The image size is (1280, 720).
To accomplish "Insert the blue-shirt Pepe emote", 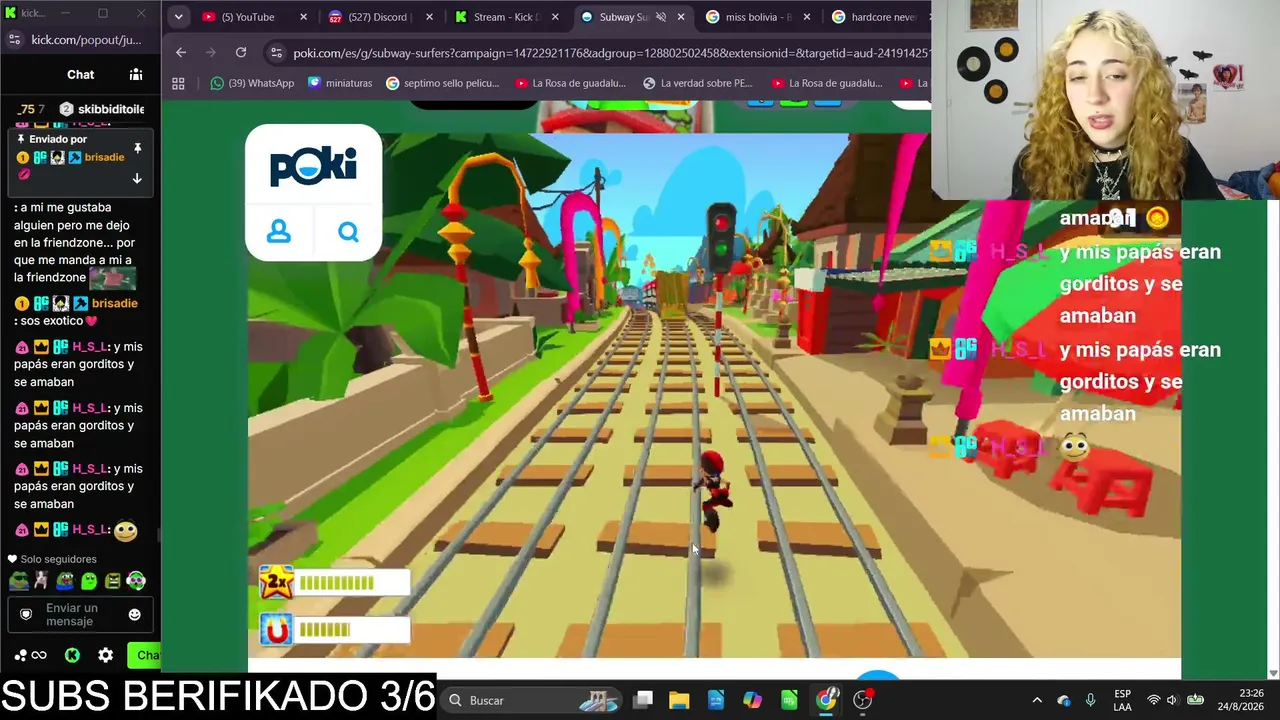I will pyautogui.click(x=65, y=580).
